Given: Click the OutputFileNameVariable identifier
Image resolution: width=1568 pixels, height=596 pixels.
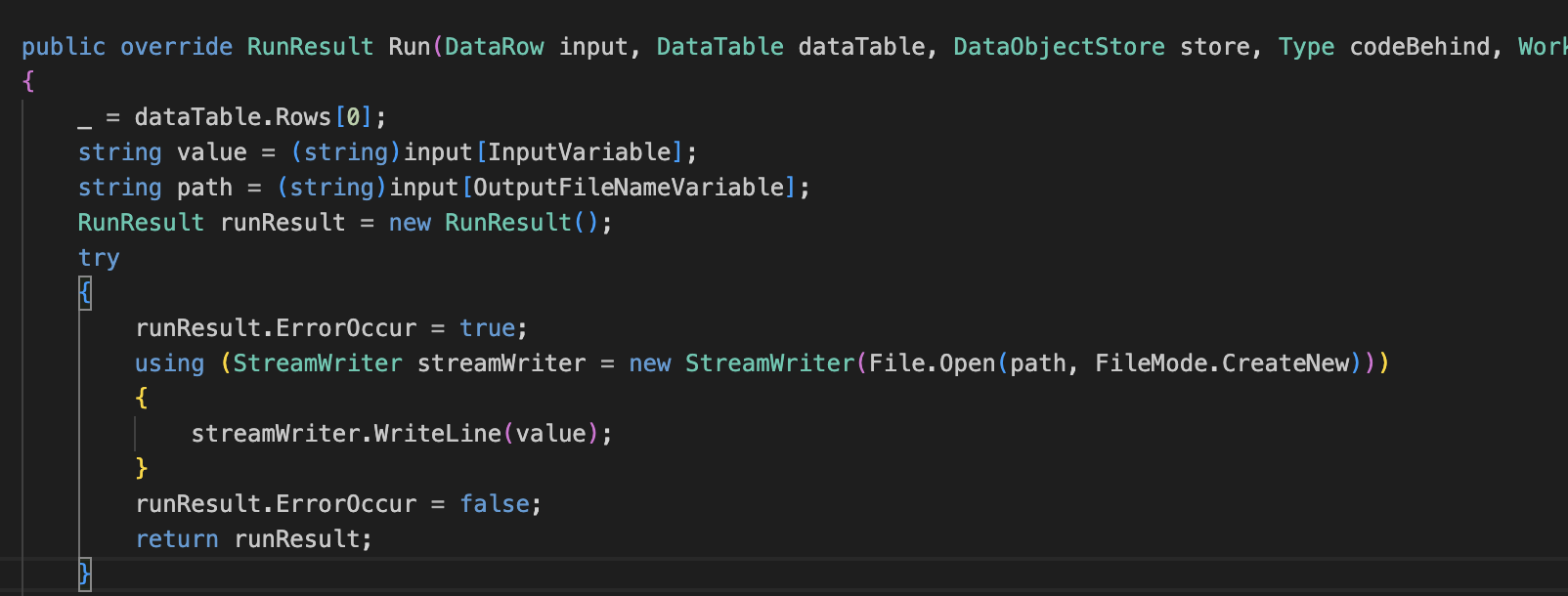Looking at the screenshot, I should click(x=629, y=188).
